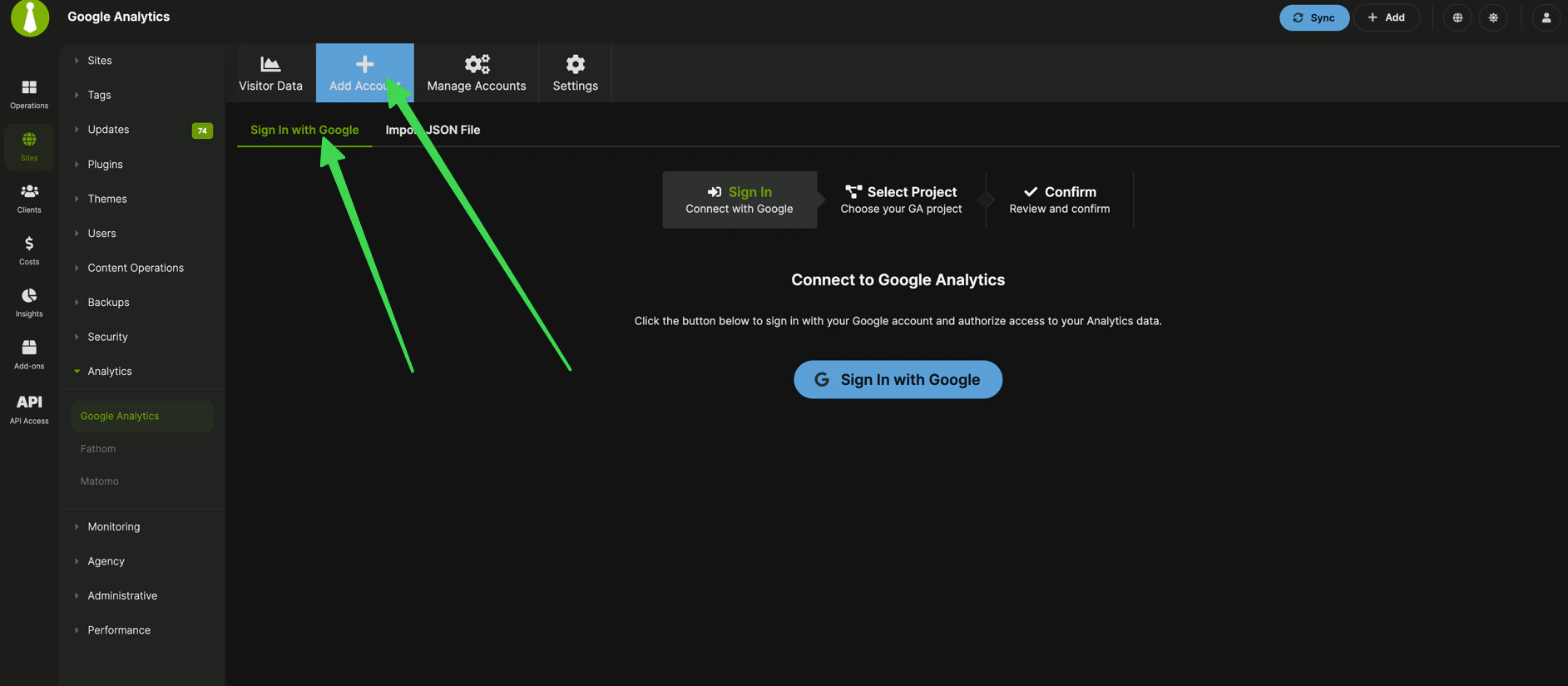
Task: Click the Confirm checkmark step icon
Action: click(1031, 192)
